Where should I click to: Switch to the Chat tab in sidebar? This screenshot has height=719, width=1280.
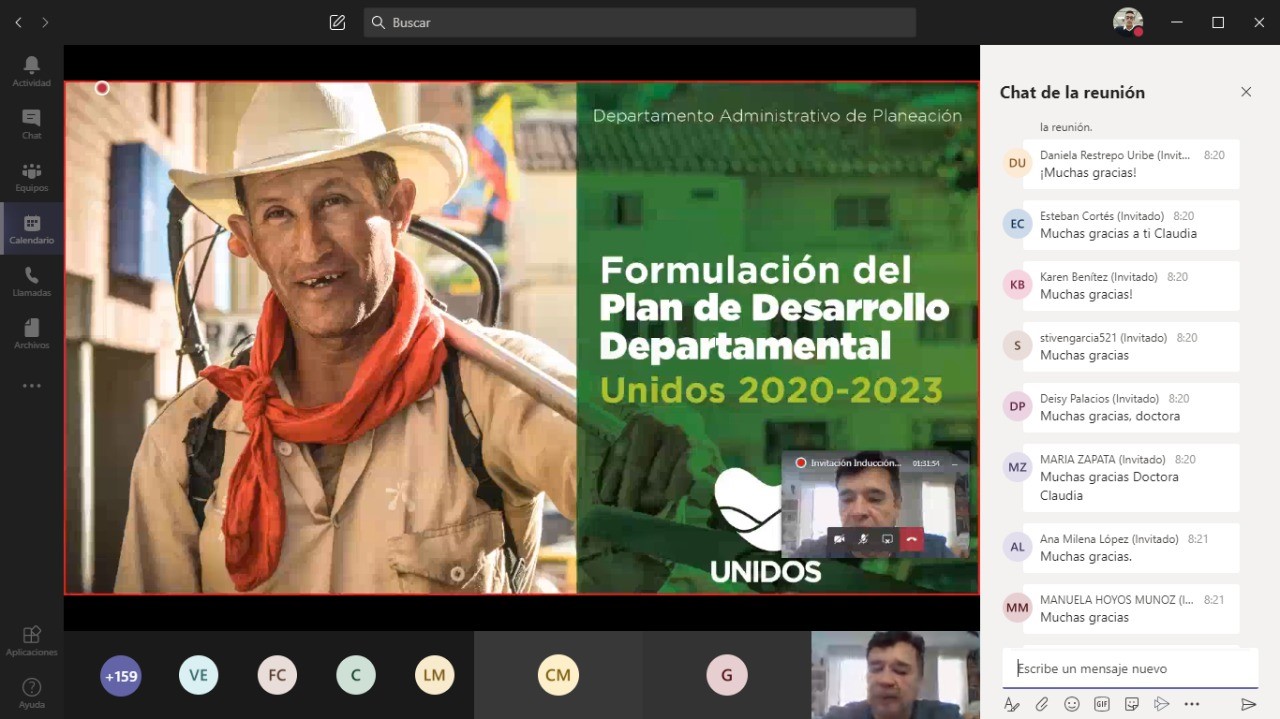[x=32, y=123]
